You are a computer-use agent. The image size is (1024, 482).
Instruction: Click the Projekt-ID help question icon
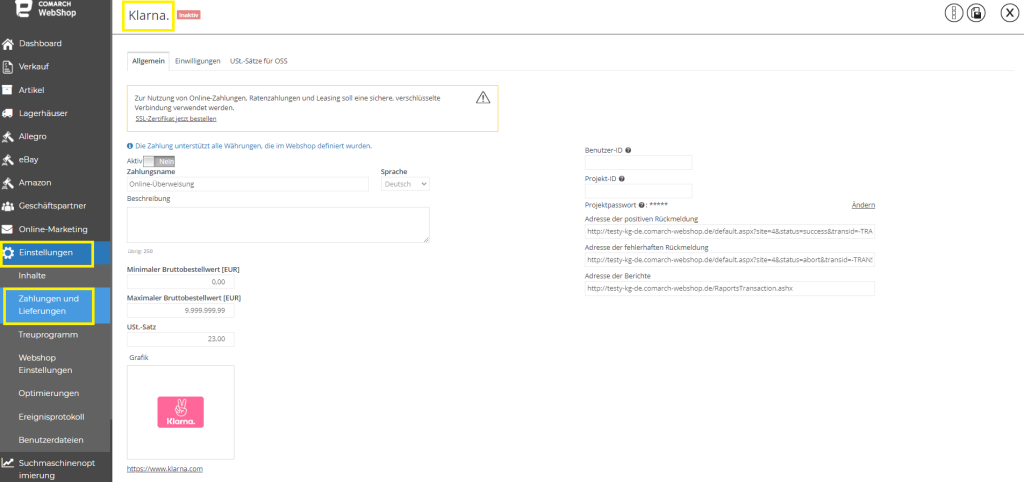pyautogui.click(x=622, y=178)
